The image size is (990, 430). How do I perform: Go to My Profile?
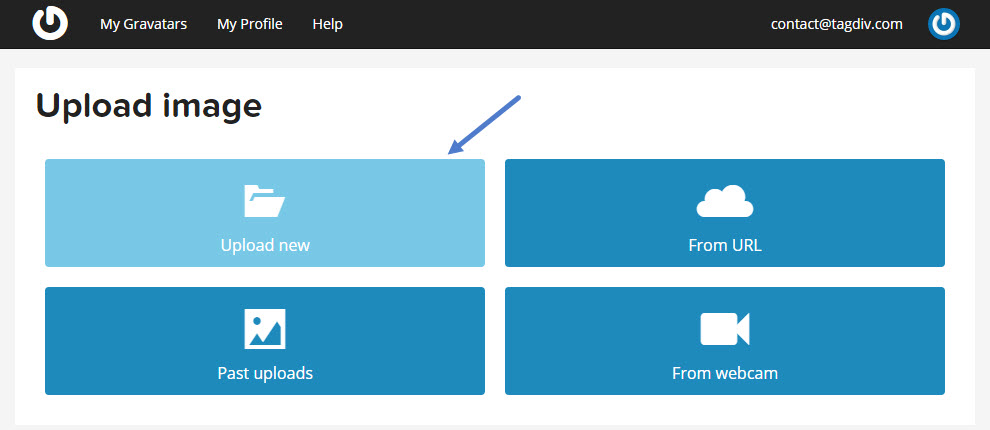click(x=249, y=24)
